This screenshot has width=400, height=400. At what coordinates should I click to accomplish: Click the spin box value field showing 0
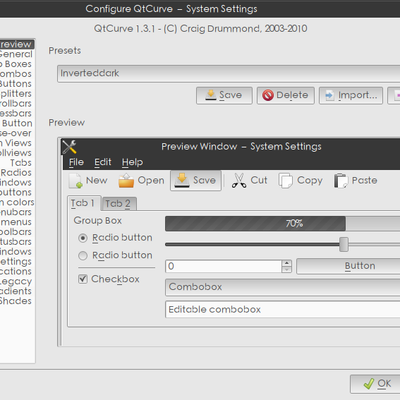pos(223,266)
